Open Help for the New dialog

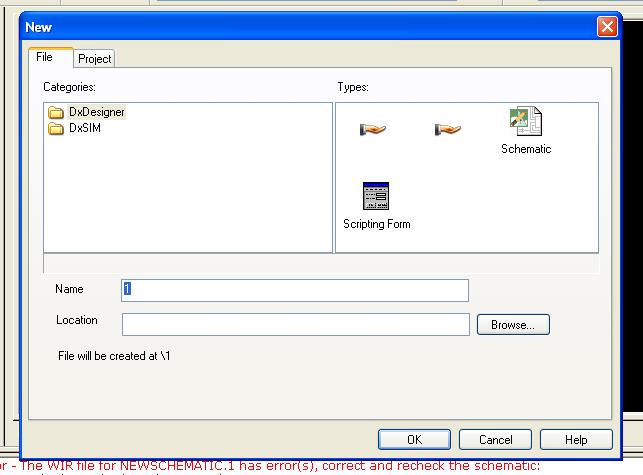point(576,440)
